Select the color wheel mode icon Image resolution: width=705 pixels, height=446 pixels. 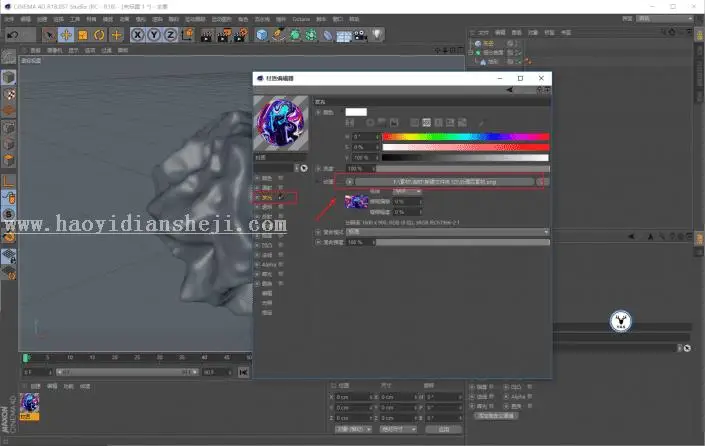pyautogui.click(x=370, y=122)
